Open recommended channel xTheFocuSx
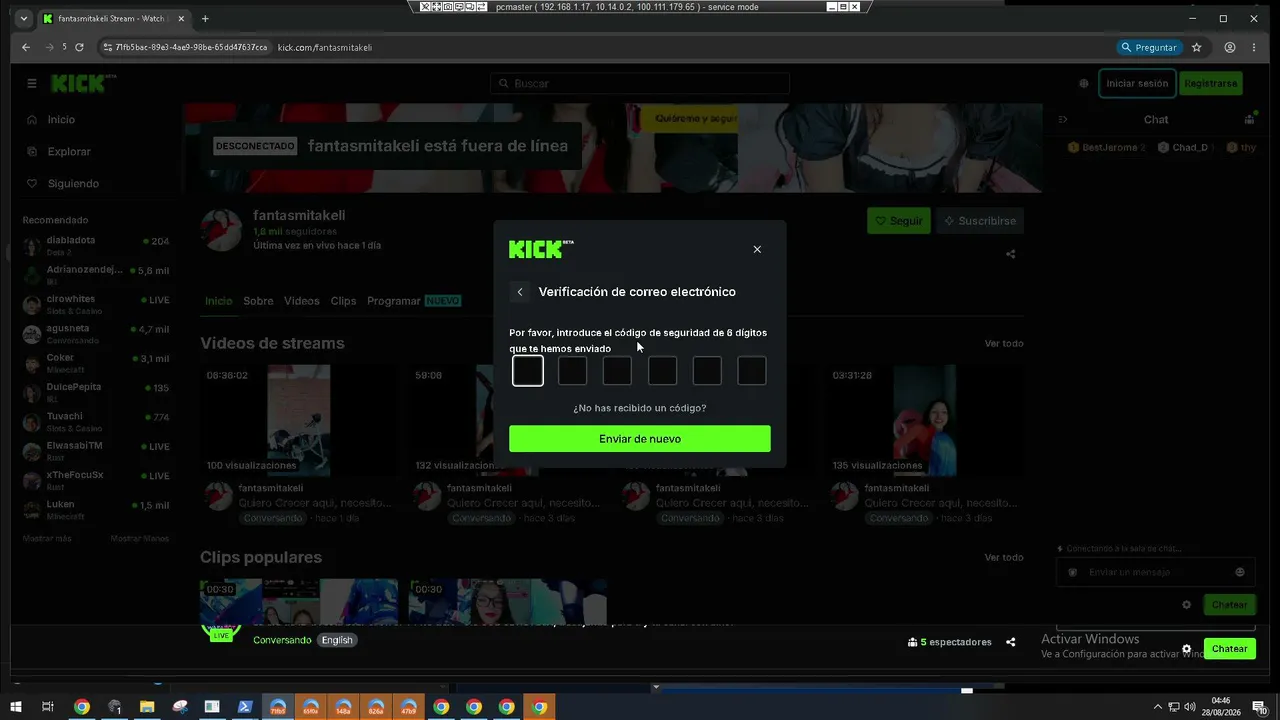Image resolution: width=1280 pixels, height=720 pixels. click(x=96, y=479)
